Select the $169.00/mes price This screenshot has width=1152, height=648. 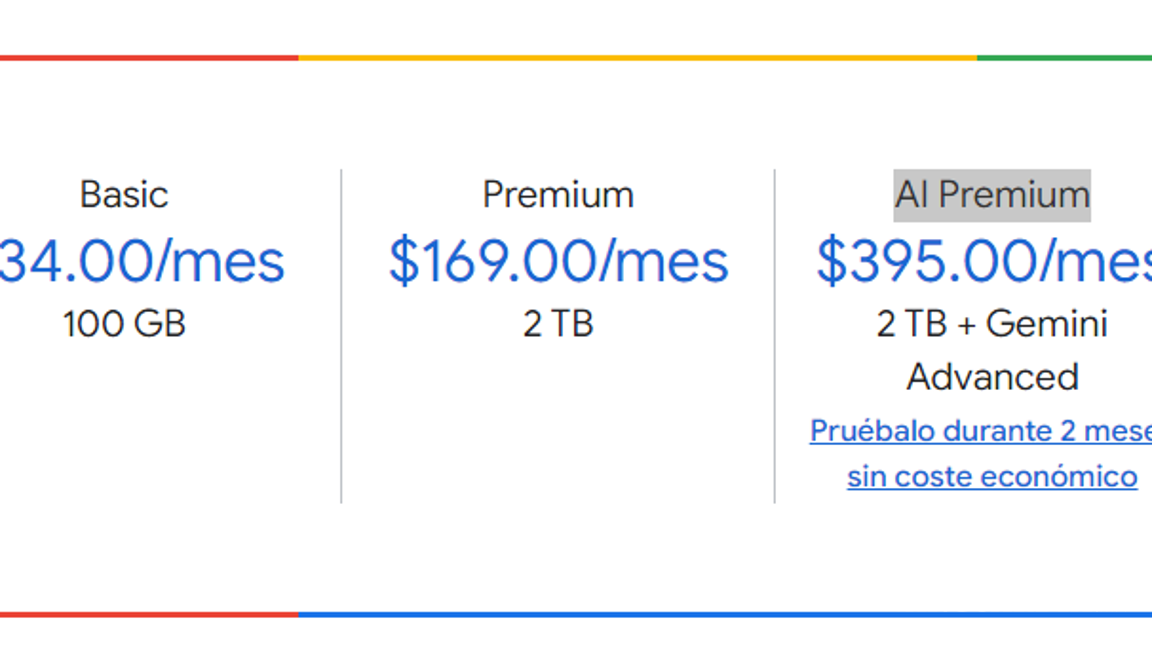558,261
